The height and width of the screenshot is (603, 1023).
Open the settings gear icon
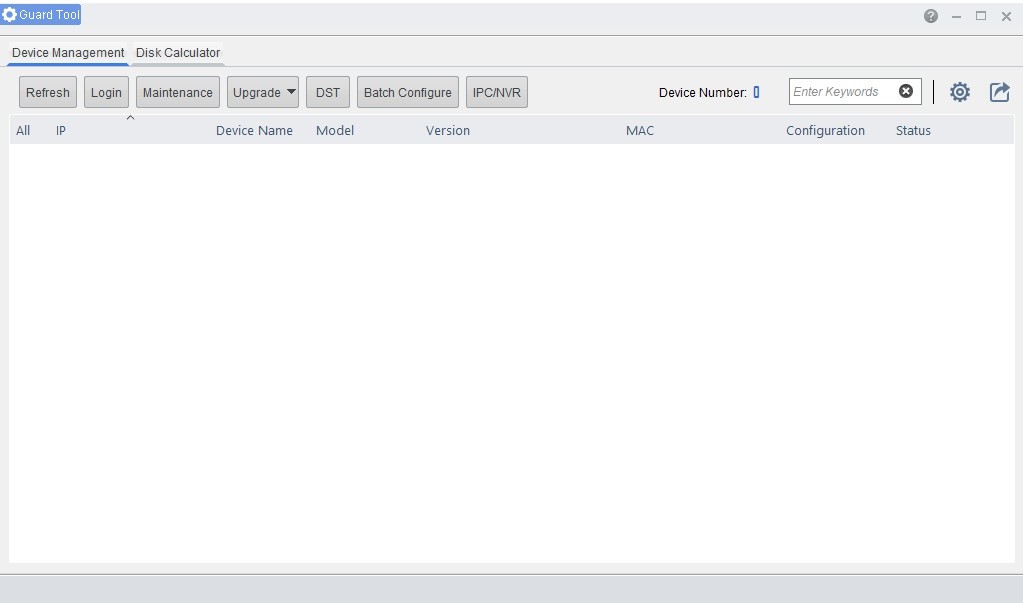959,92
